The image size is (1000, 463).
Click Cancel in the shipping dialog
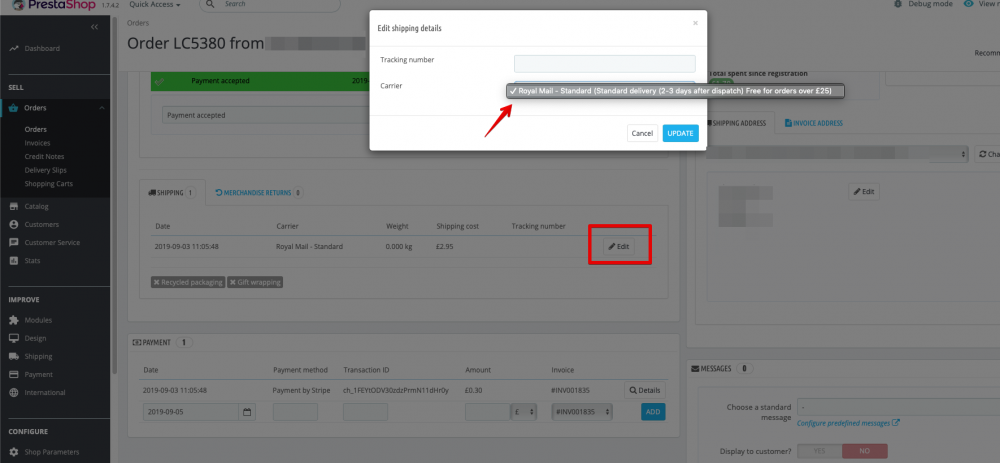point(642,133)
